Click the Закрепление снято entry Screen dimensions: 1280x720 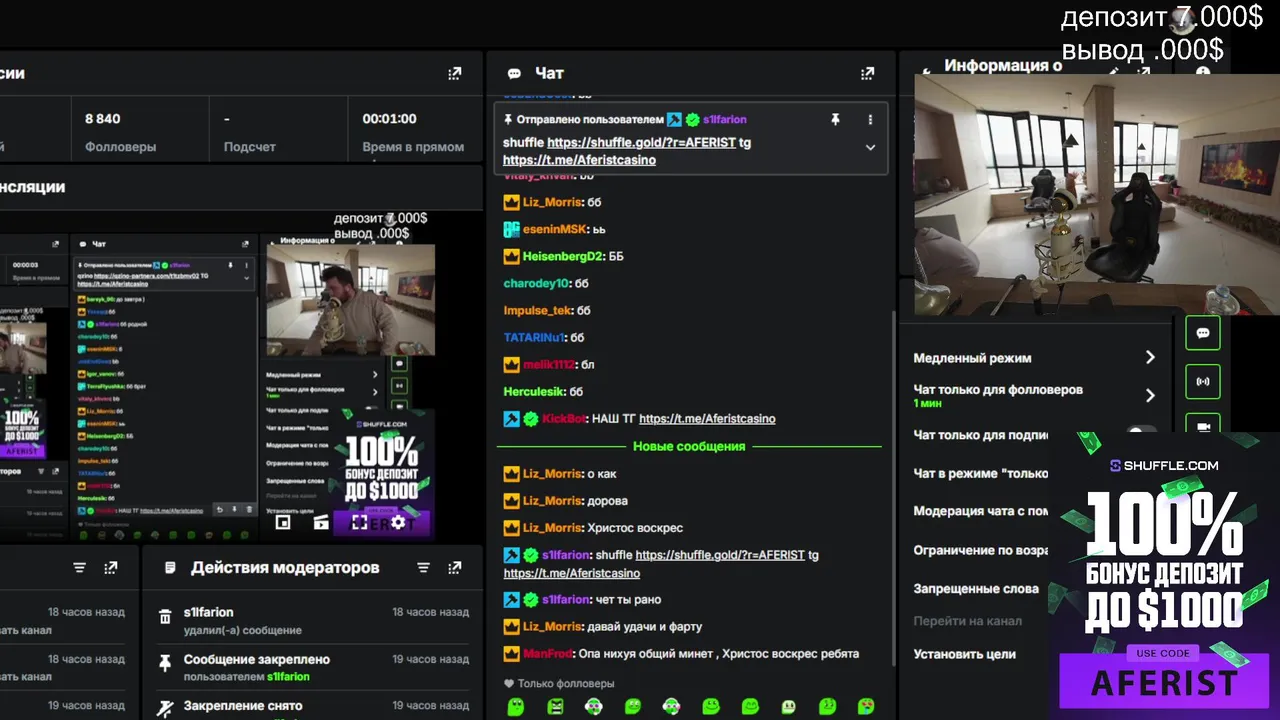click(312, 706)
